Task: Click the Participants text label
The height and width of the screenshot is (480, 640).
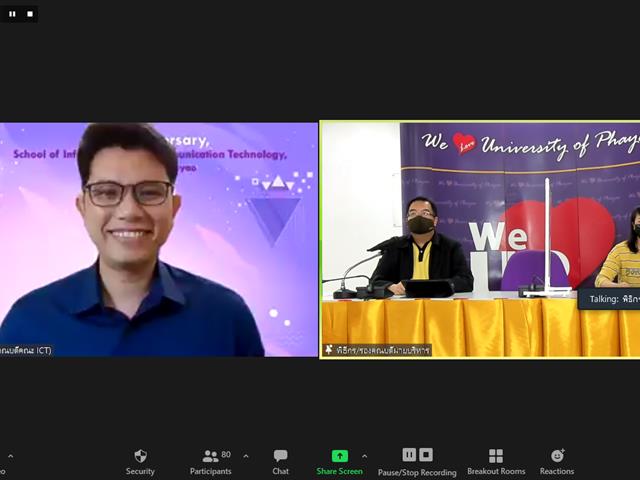Action: pyautogui.click(x=211, y=471)
